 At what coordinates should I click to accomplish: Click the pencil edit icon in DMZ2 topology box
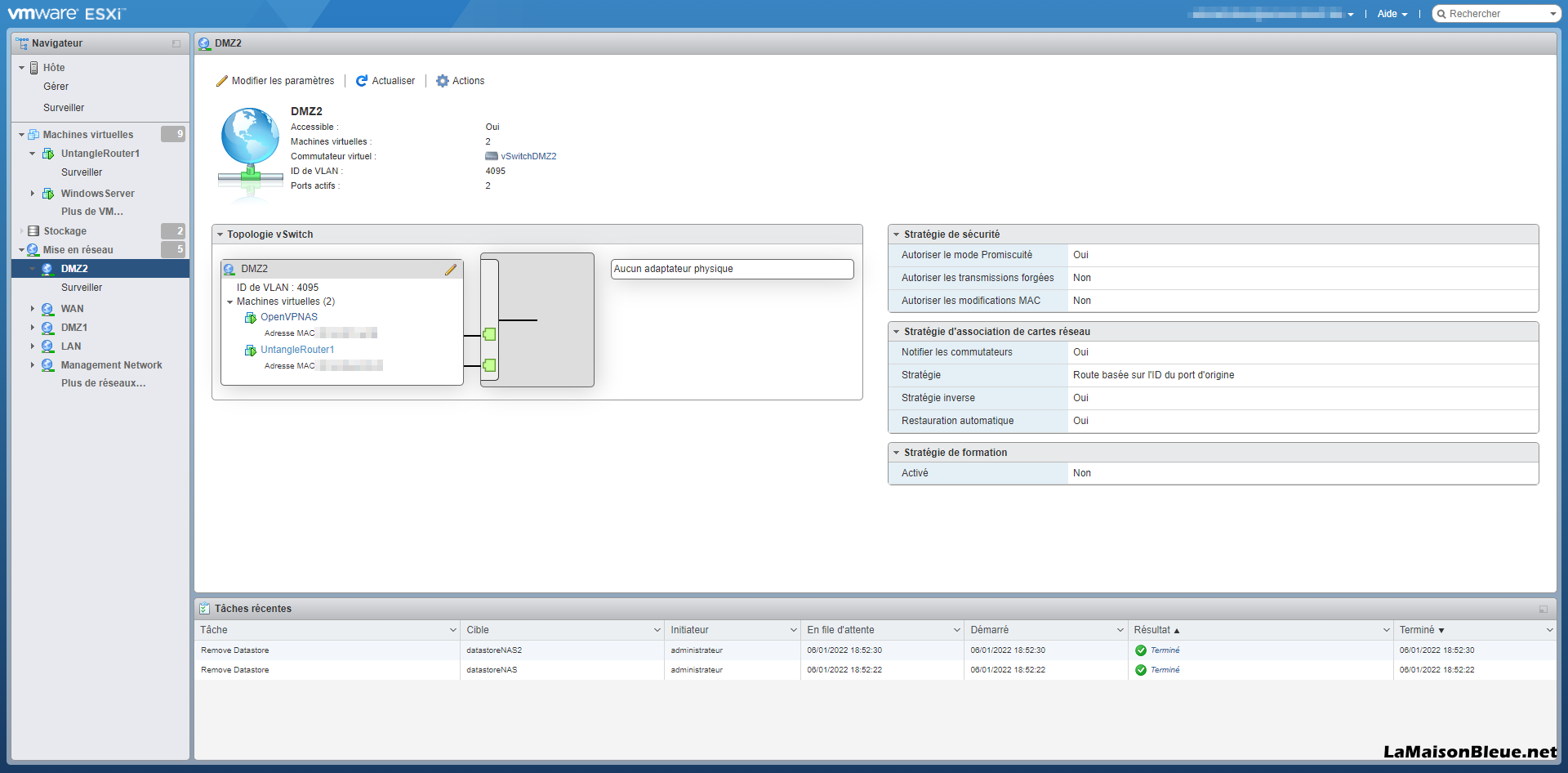tap(451, 269)
